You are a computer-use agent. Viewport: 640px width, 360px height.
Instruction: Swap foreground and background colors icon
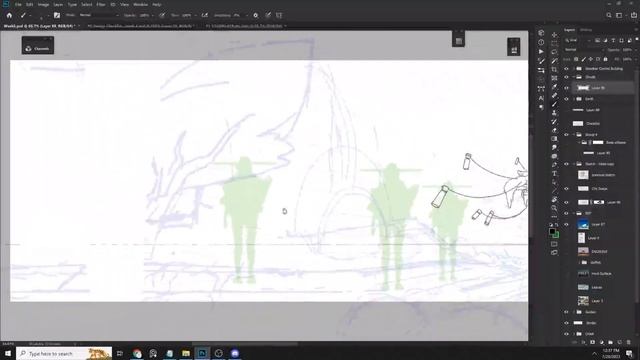pos(556,225)
